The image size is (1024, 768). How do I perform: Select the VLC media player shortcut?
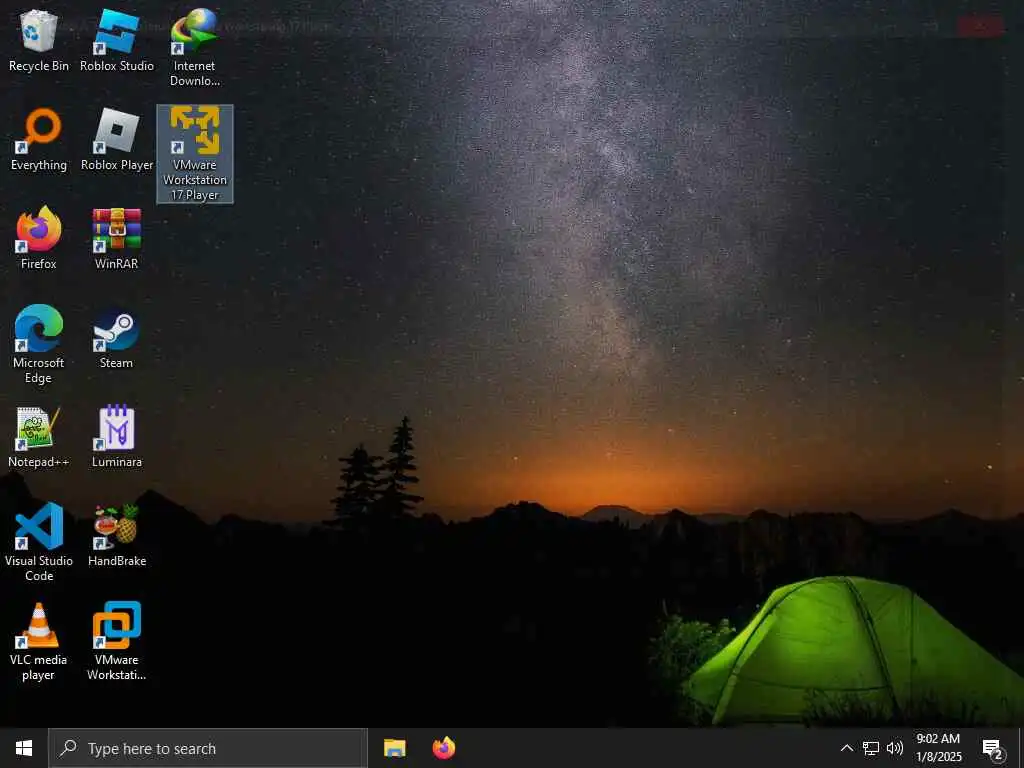pos(39,642)
